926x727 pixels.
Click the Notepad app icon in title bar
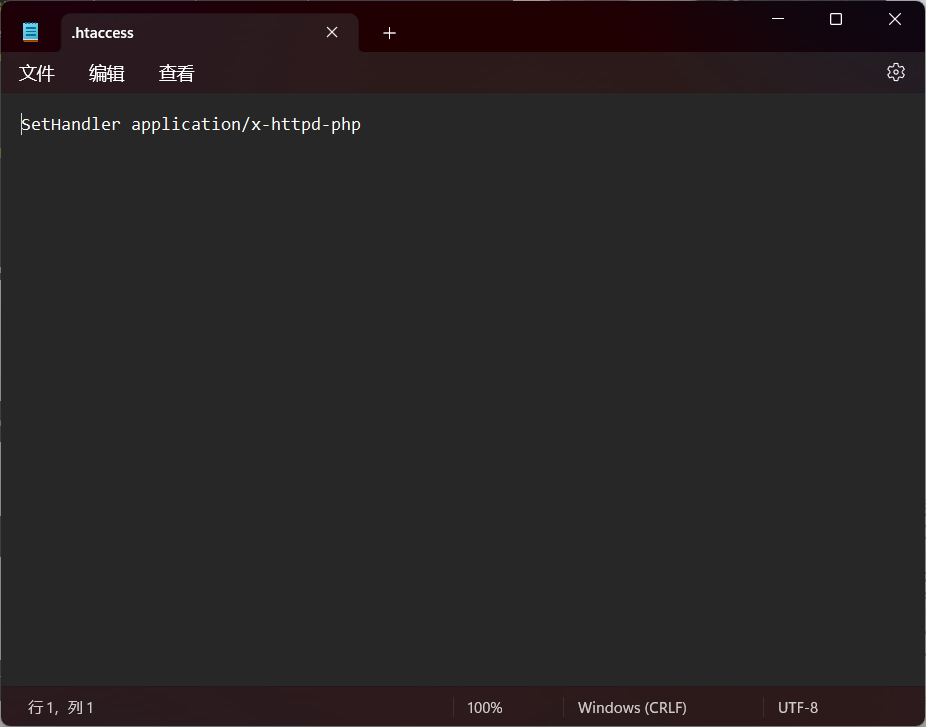coord(31,32)
